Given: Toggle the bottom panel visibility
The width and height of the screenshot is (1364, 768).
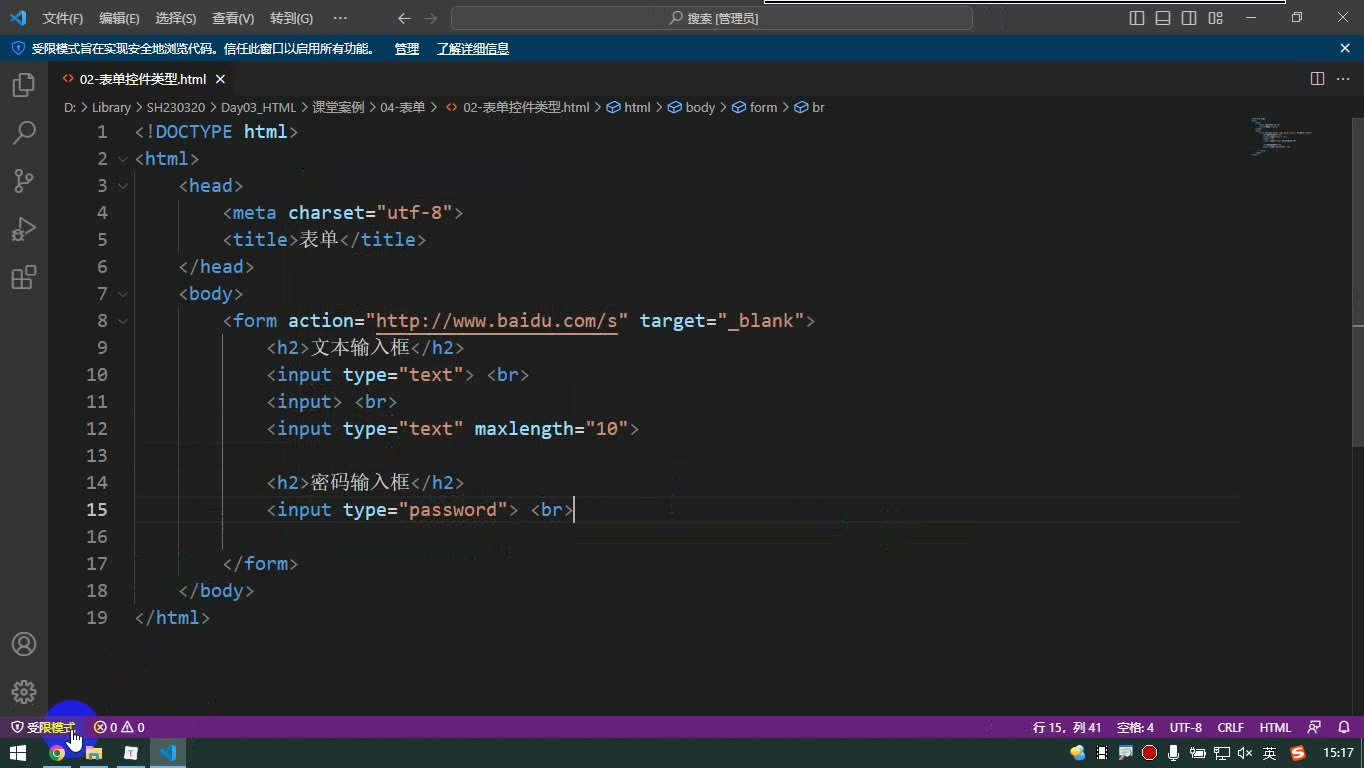Looking at the screenshot, I should 1163,18.
